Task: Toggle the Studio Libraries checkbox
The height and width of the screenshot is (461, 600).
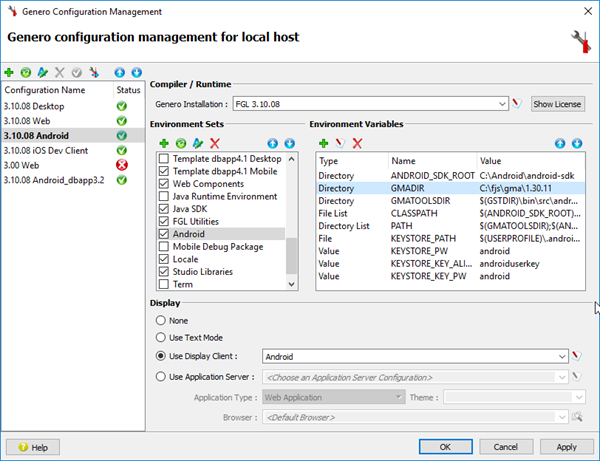Action: click(164, 272)
